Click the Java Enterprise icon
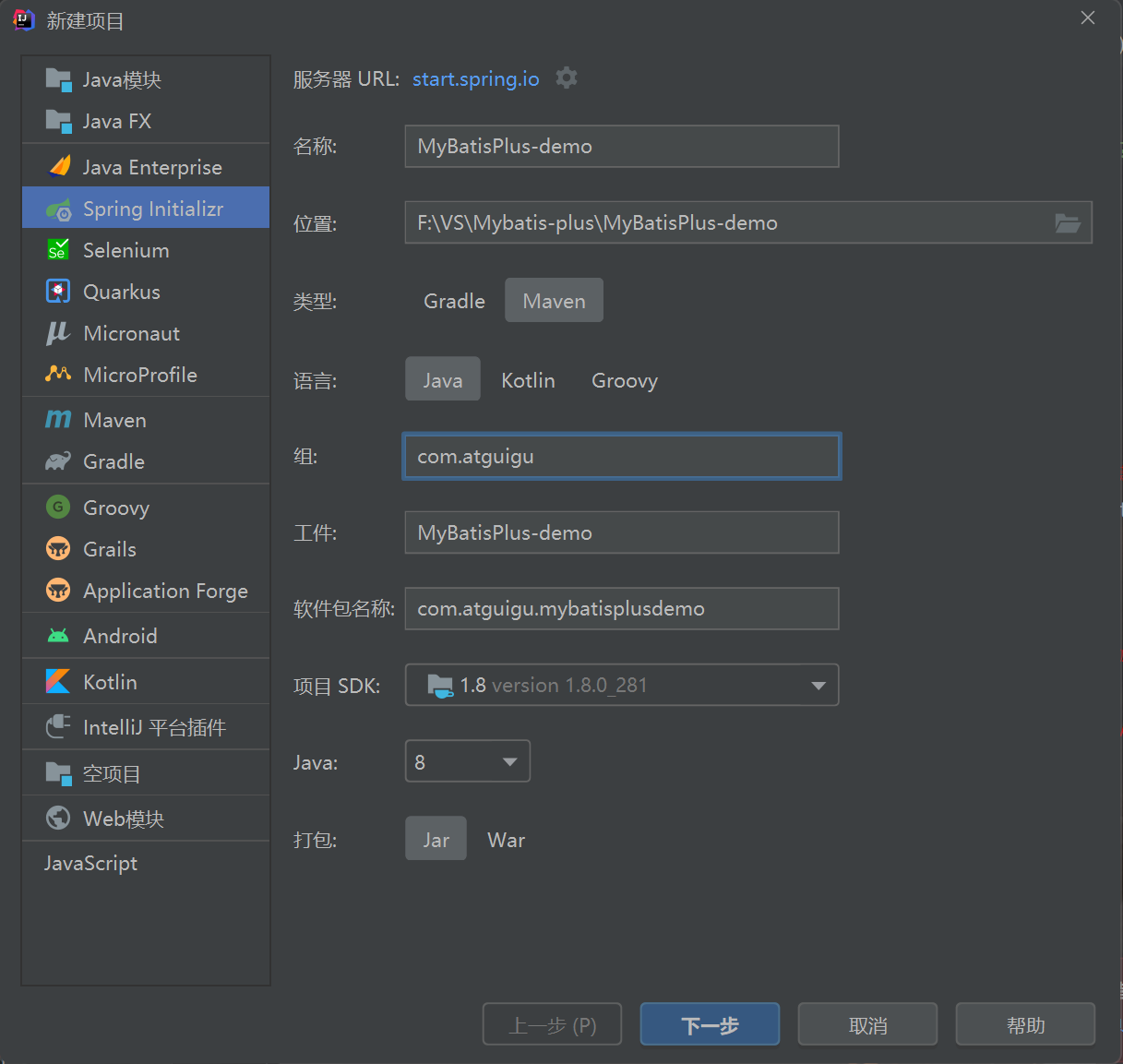 pos(59,167)
